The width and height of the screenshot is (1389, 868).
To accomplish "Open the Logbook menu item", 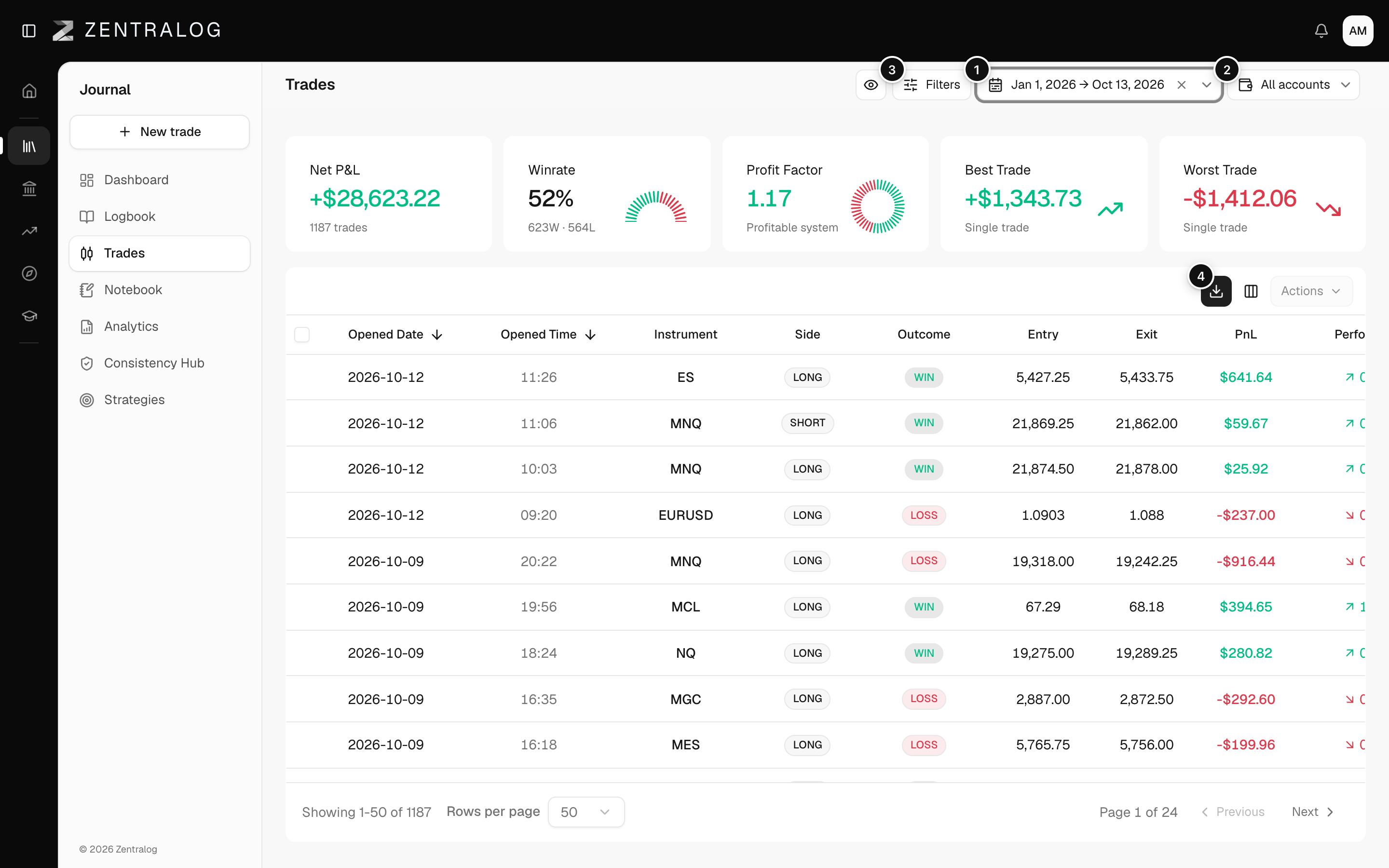I will (160, 217).
